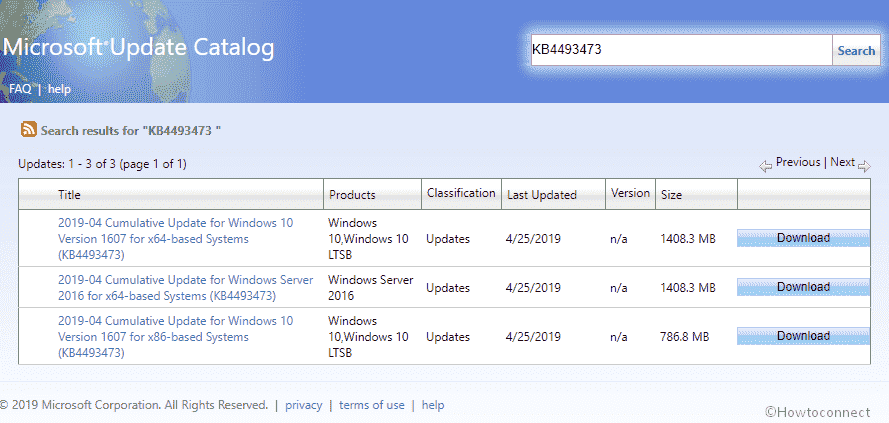
Task: Sort results by Classification column header
Action: tap(461, 193)
